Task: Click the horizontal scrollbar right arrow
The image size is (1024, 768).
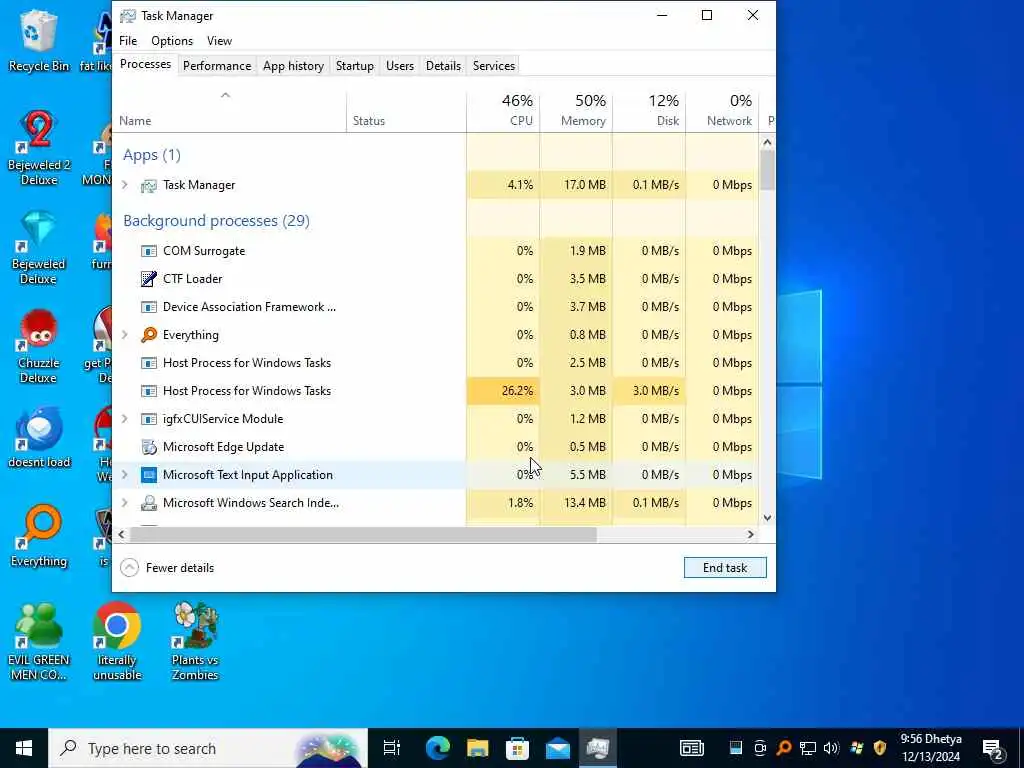Action: [750, 534]
